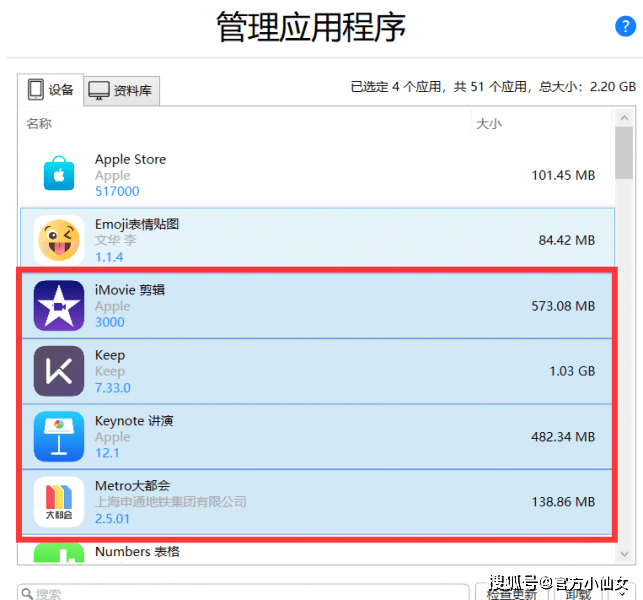Image resolution: width=643 pixels, height=600 pixels.
Task: Focus the 搜索 search field
Action: (243, 593)
